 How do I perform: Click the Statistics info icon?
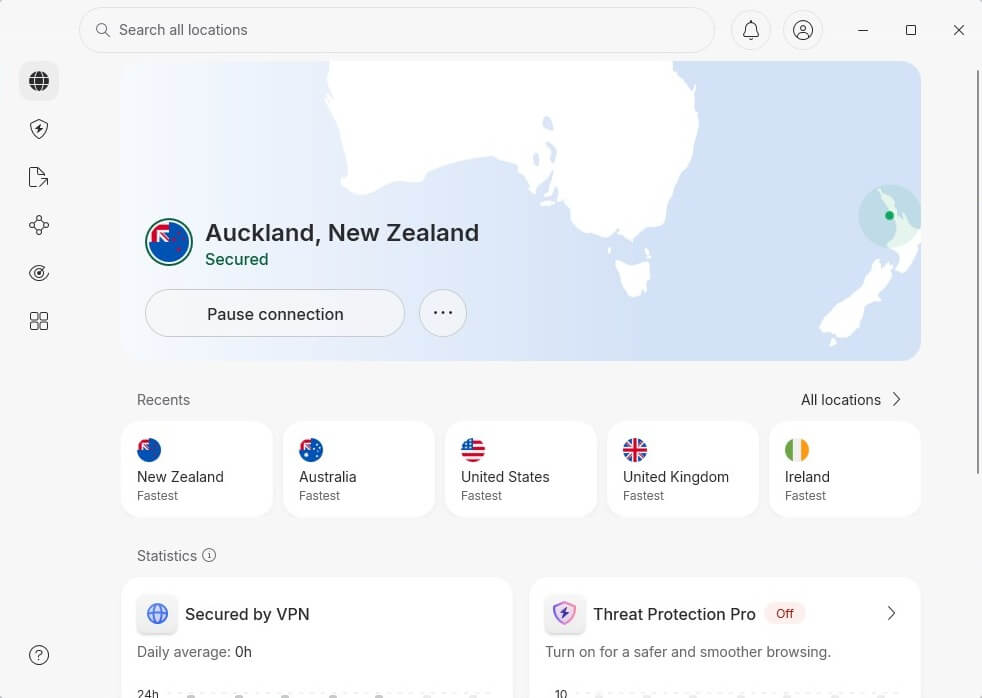coord(209,555)
